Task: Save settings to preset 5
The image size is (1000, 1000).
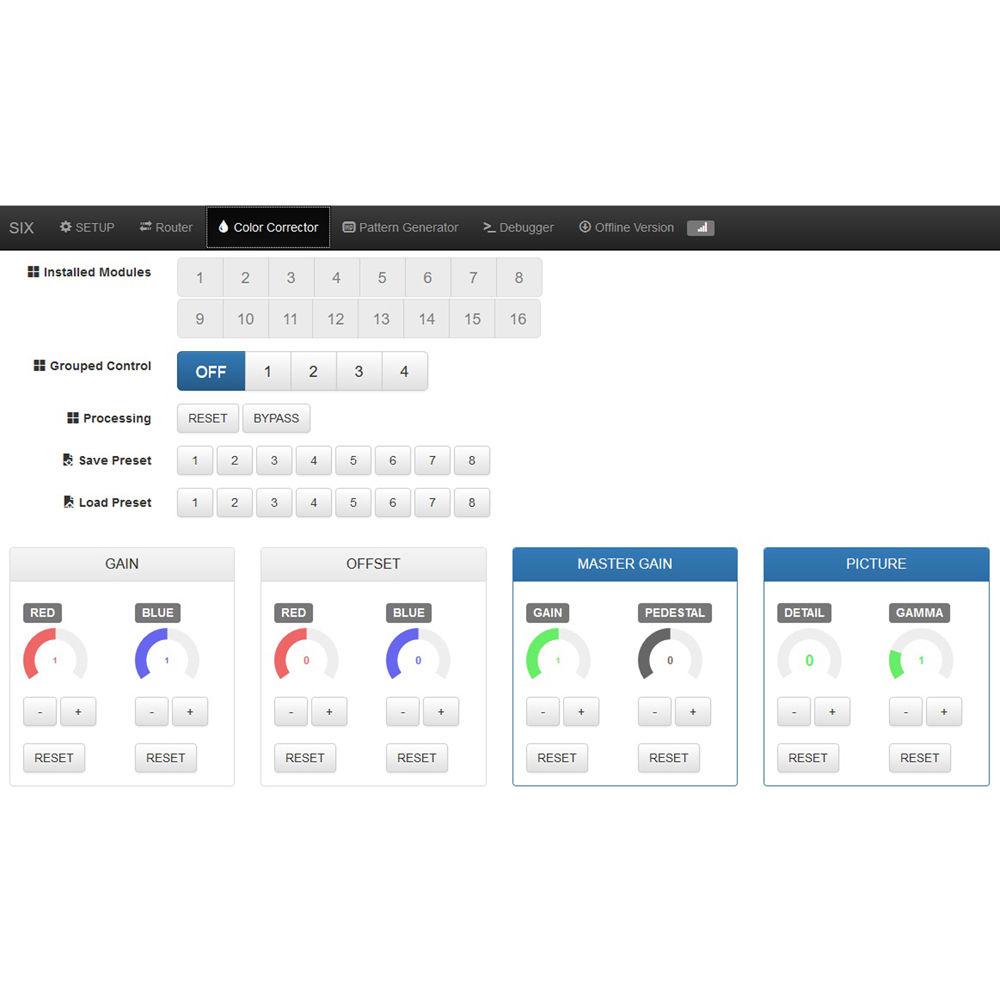Action: click(x=353, y=460)
